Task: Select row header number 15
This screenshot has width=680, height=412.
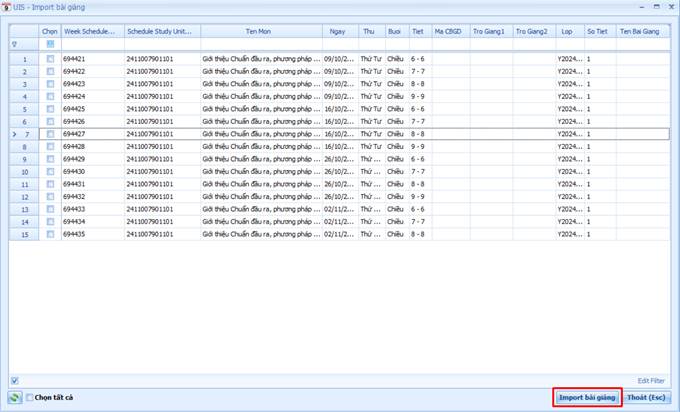Action: point(24,235)
